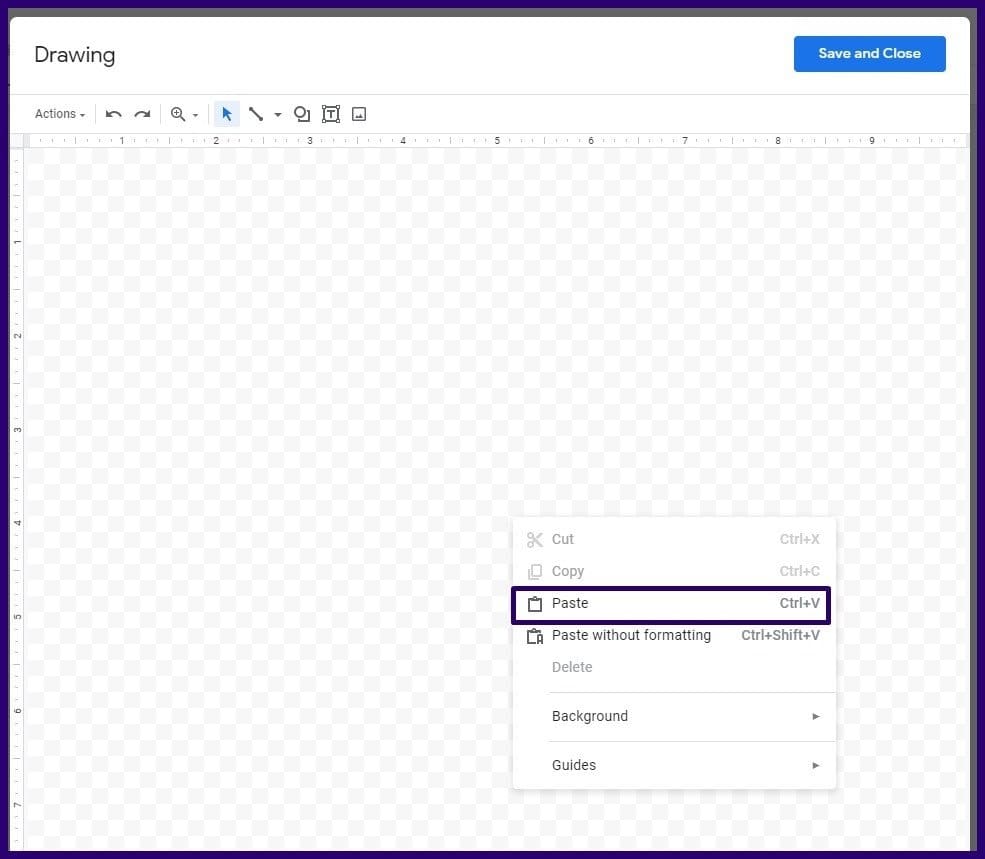This screenshot has width=985, height=859.
Task: Choose Delete in the context menu
Action: coord(674,667)
